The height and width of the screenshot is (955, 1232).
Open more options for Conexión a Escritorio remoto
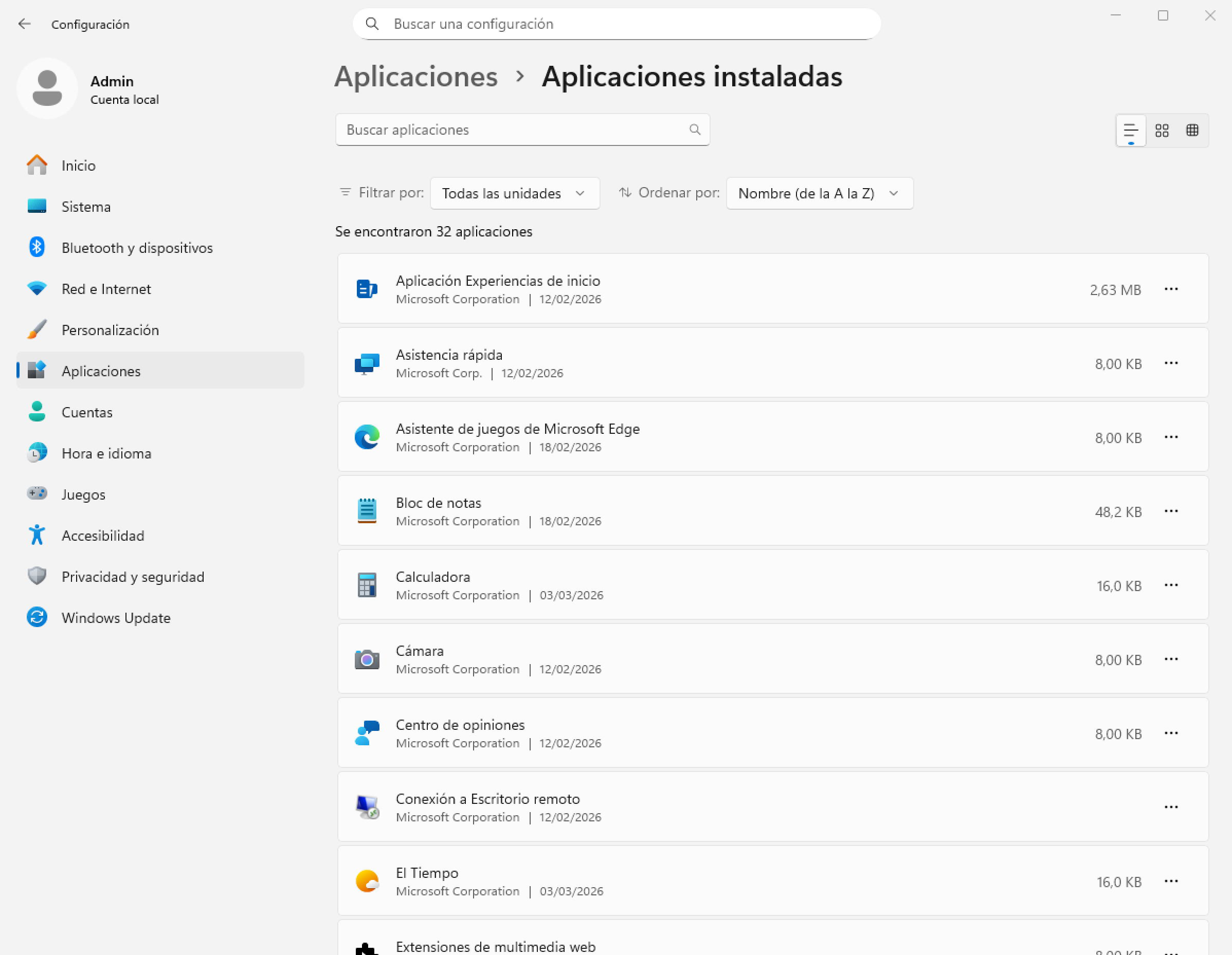click(1171, 807)
